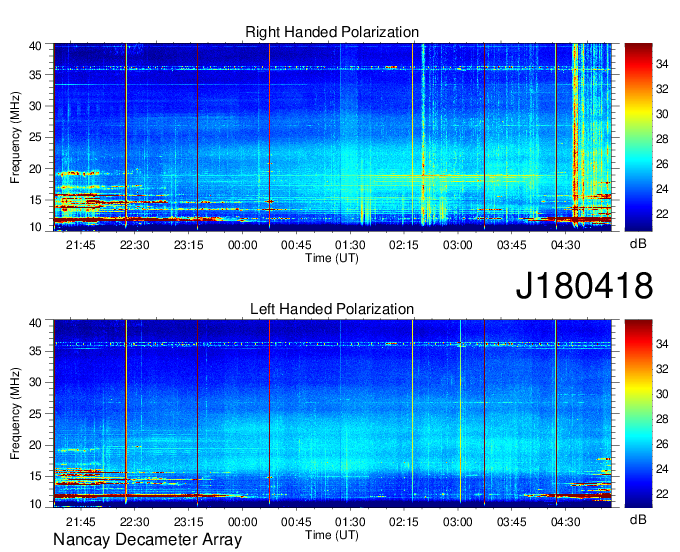This screenshot has width=680, height=552.
Task: Click the 30 MHz tick on Right Handed frequency axis
Action: point(35,106)
